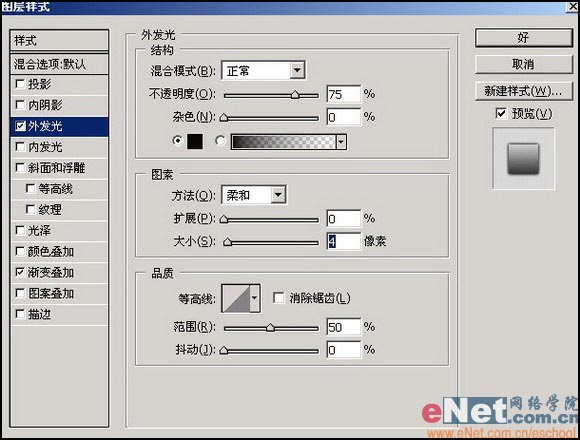The height and width of the screenshot is (440, 580).
Task: Select the gradient radio button
Action: [x=220, y=141]
